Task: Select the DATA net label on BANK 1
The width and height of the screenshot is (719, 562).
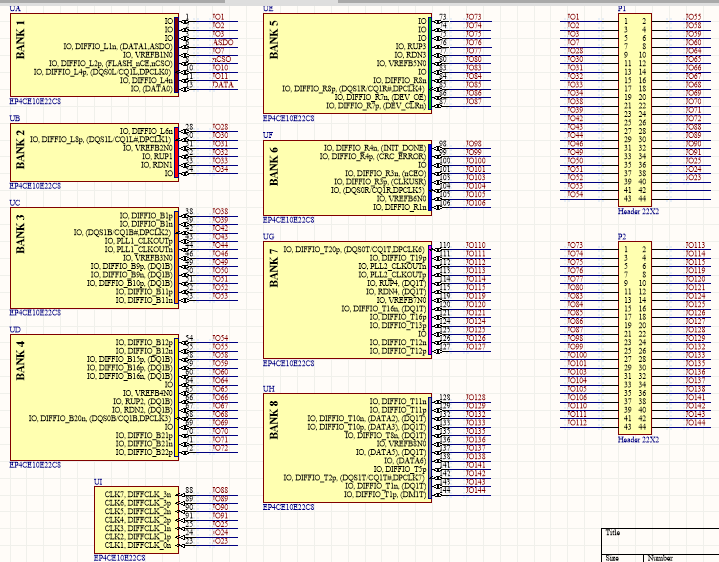Action: 224,86
